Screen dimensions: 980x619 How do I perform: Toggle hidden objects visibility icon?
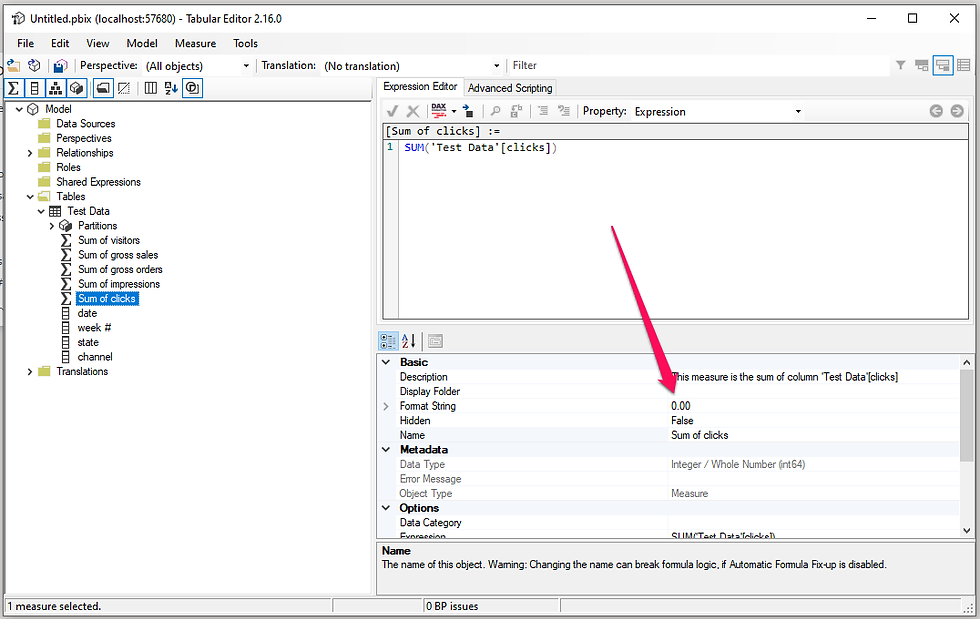(x=124, y=88)
